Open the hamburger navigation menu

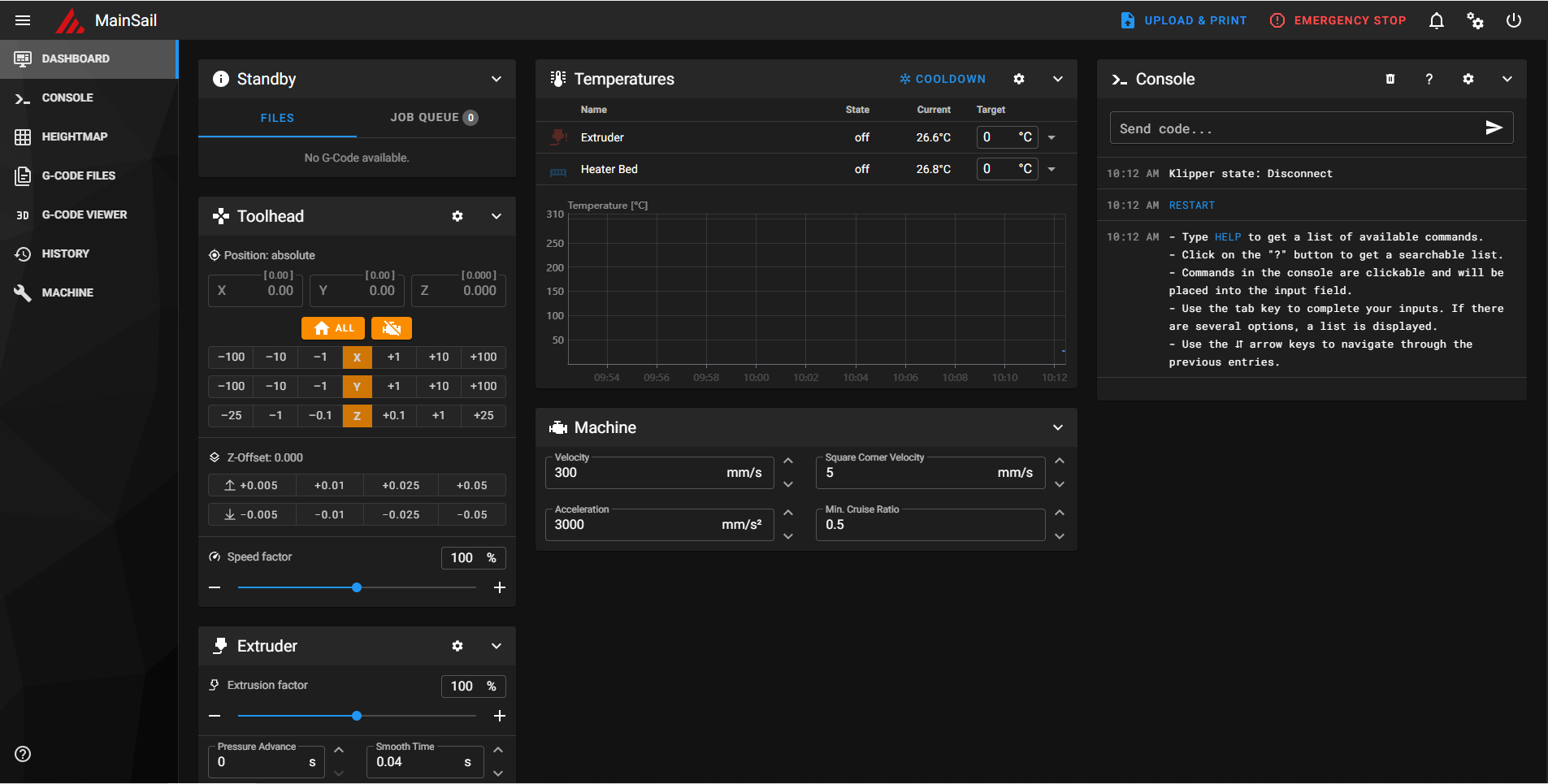click(23, 20)
